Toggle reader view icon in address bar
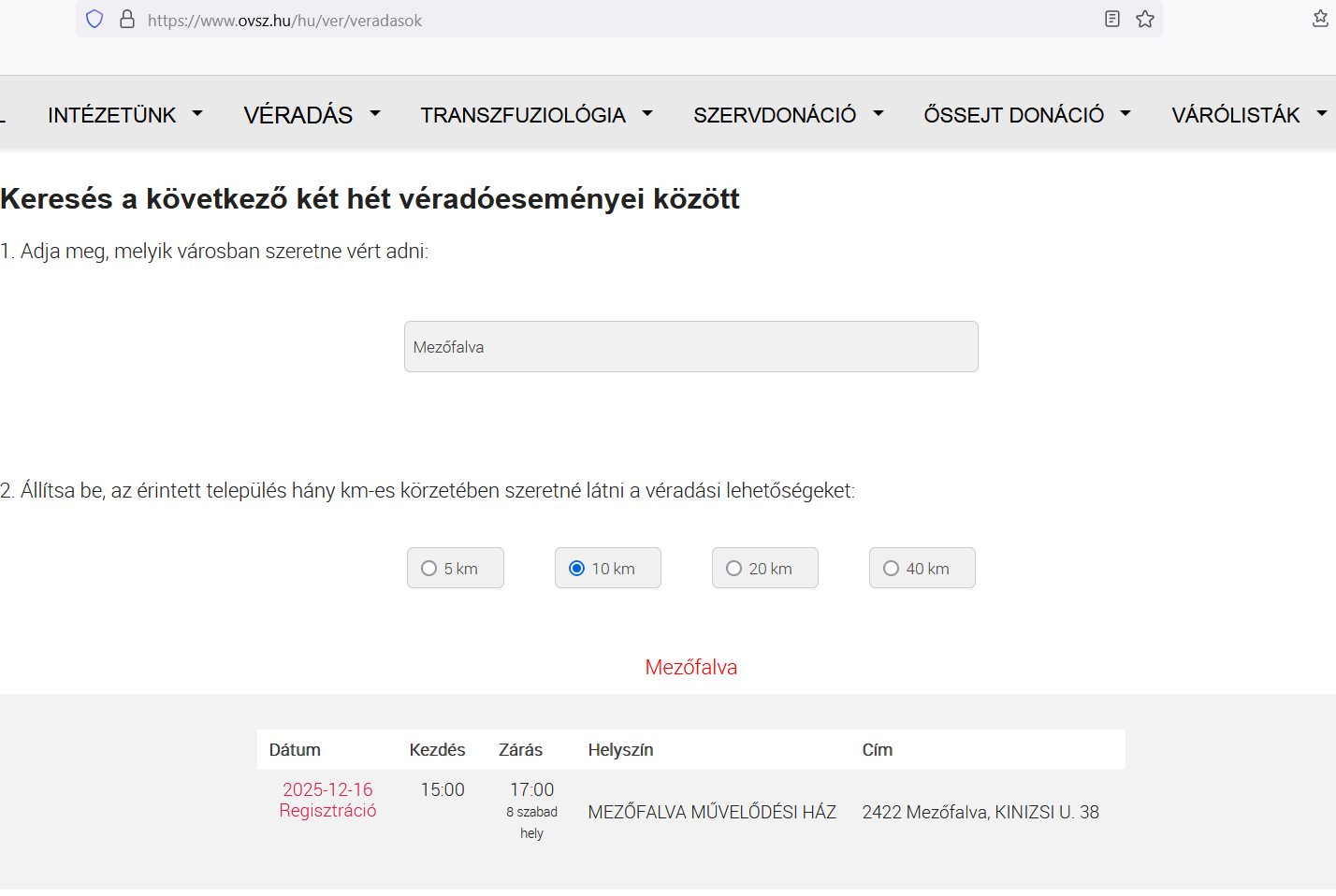Image resolution: width=1336 pixels, height=896 pixels. pyautogui.click(x=1111, y=20)
